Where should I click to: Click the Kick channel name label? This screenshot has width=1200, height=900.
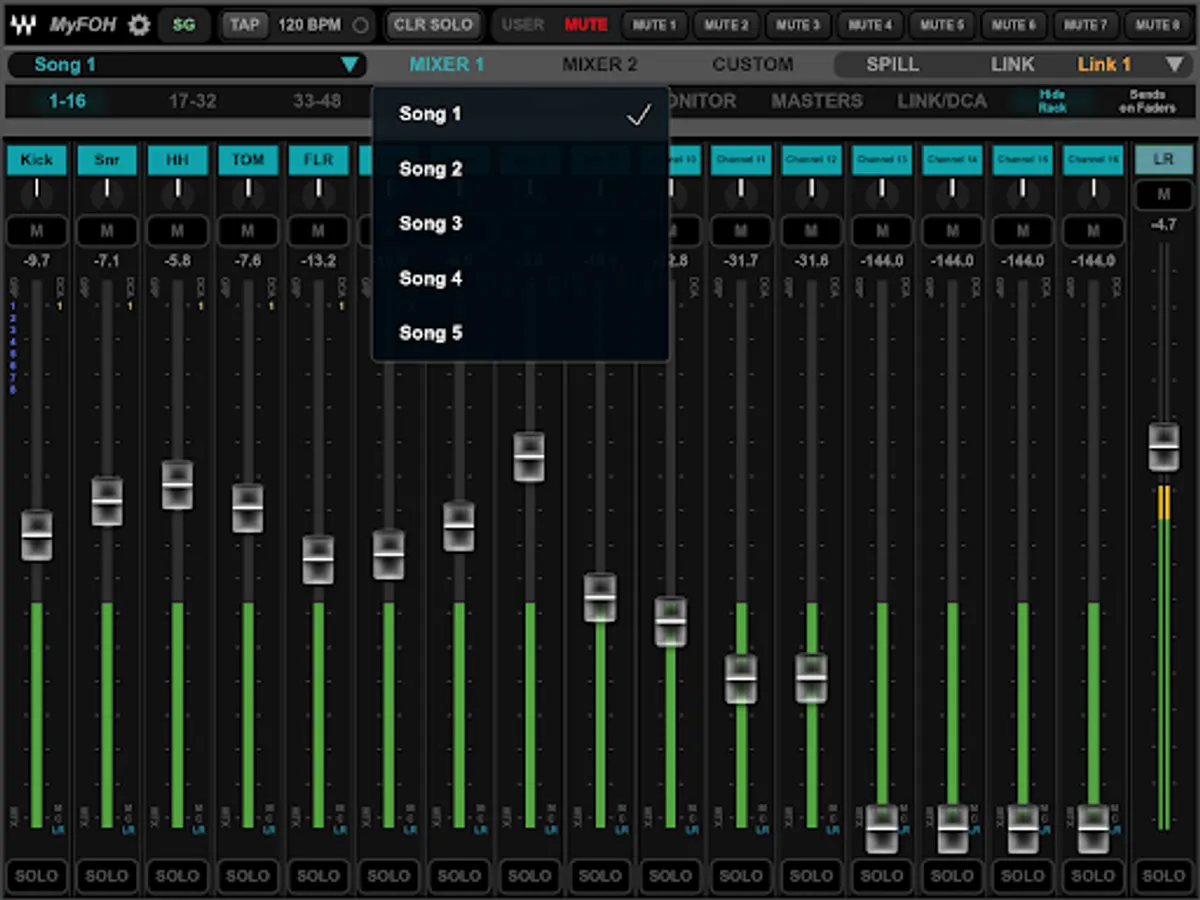pyautogui.click(x=37, y=160)
